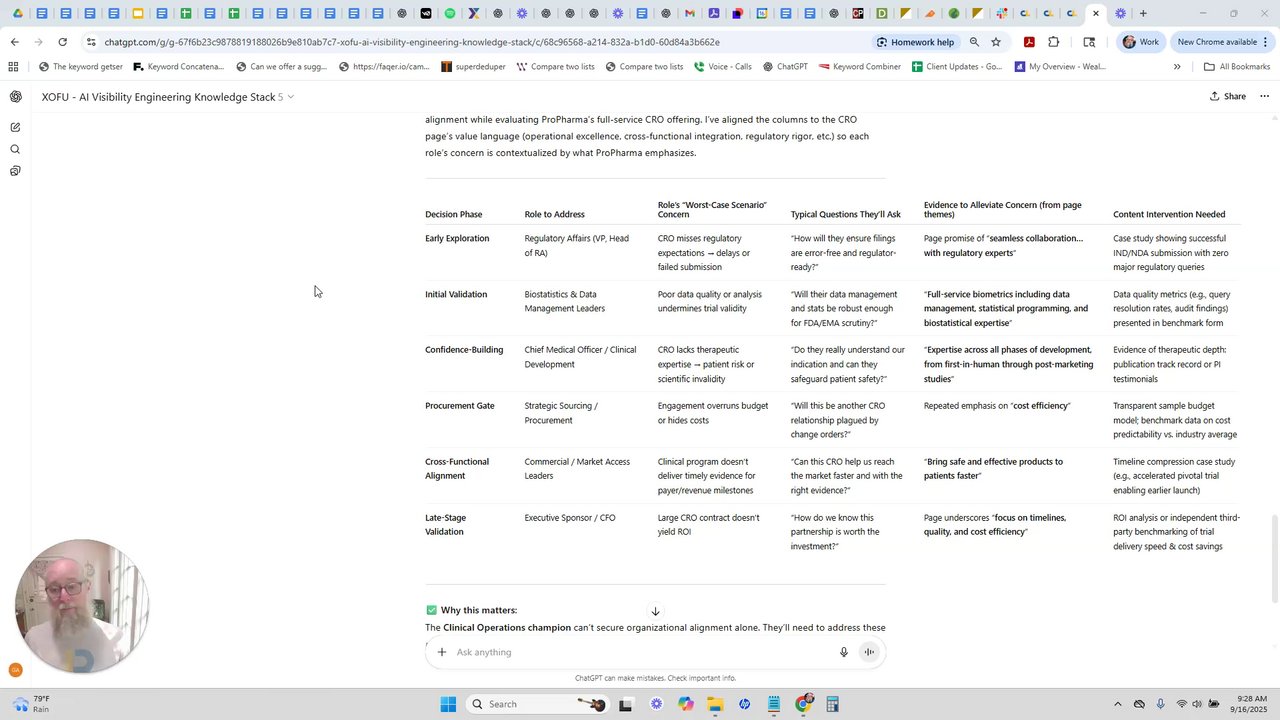Open the superdeduper bookmark
1280x720 pixels.
pos(473,67)
